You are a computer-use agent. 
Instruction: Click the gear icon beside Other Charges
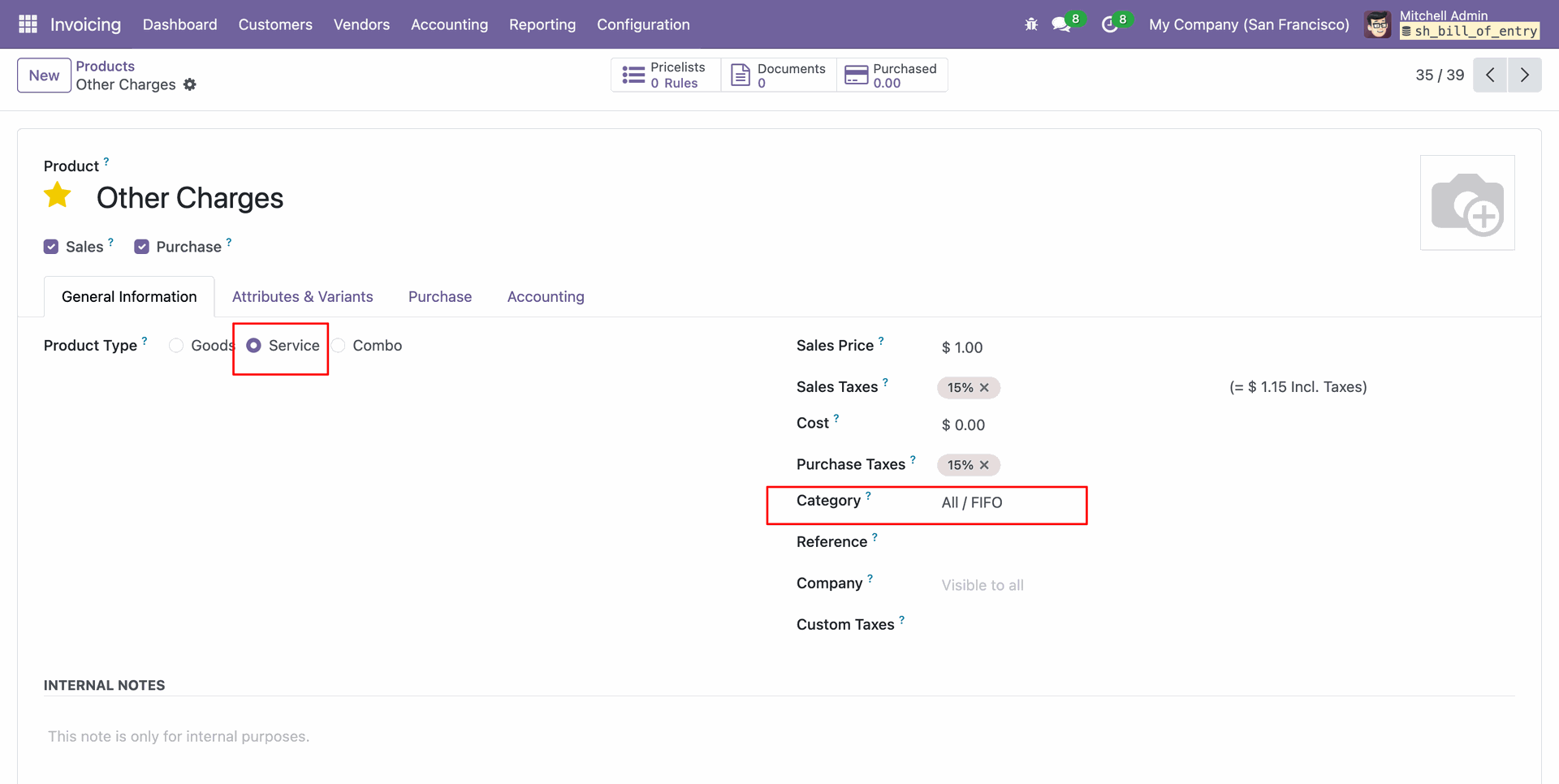tap(190, 84)
